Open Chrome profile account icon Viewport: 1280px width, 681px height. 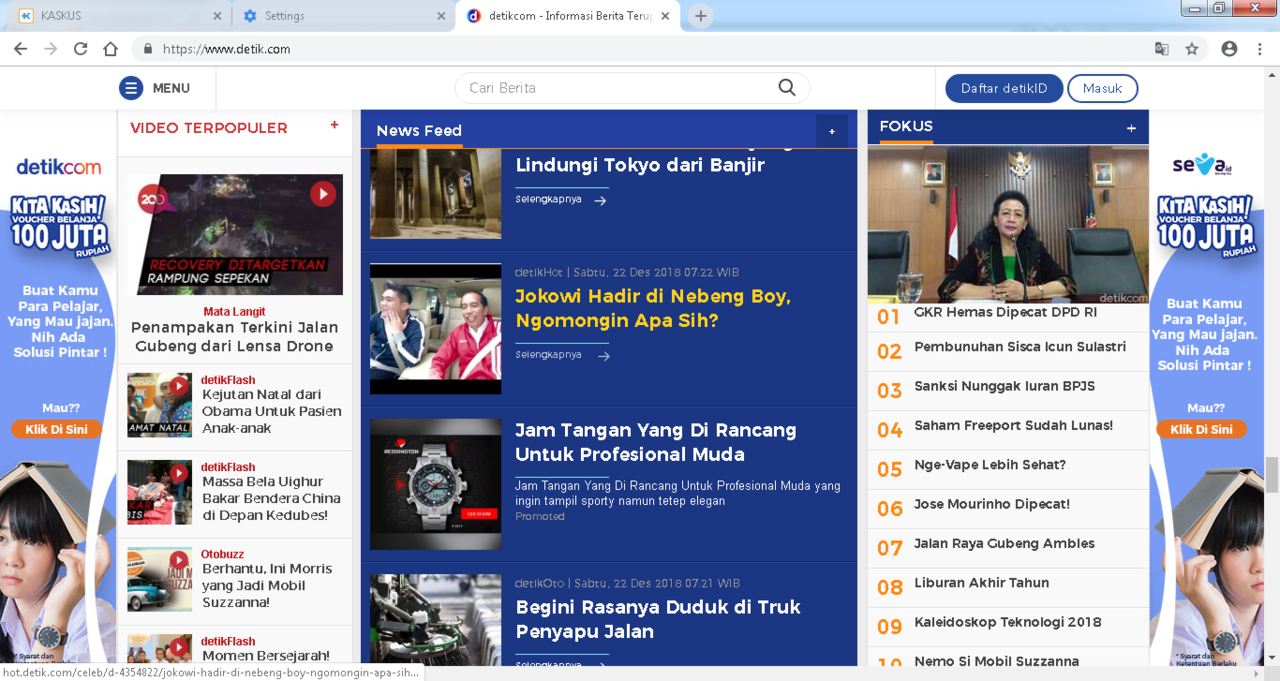1230,49
